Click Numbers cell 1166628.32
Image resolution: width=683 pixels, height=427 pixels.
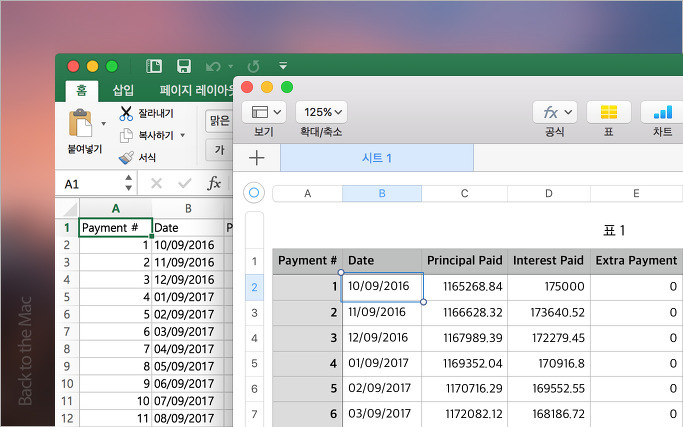[x=464, y=312]
